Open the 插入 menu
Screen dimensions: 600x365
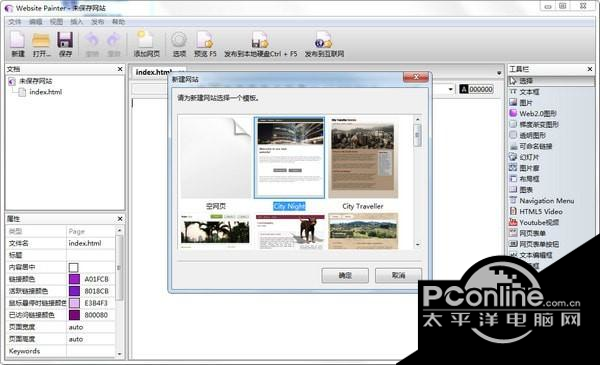coord(77,22)
